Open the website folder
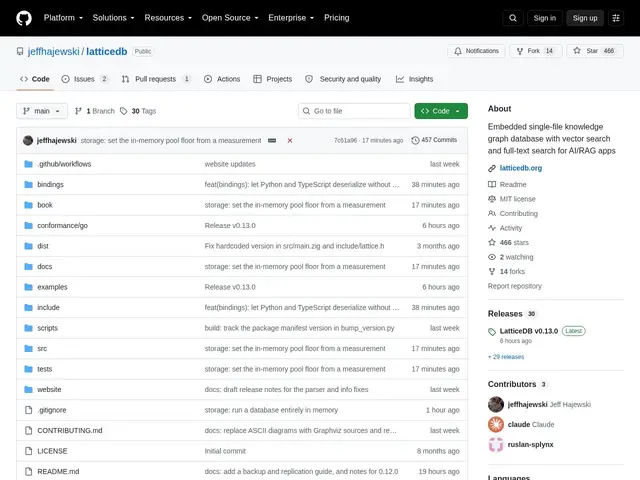 49,389
